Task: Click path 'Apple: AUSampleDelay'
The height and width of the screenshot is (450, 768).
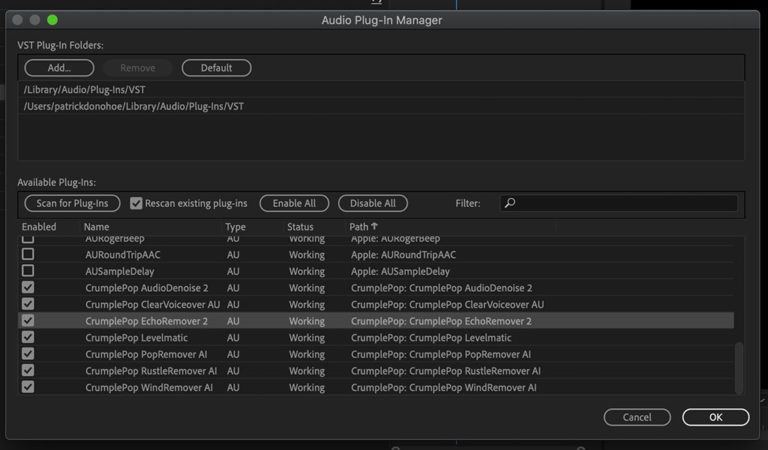Action: (400, 271)
